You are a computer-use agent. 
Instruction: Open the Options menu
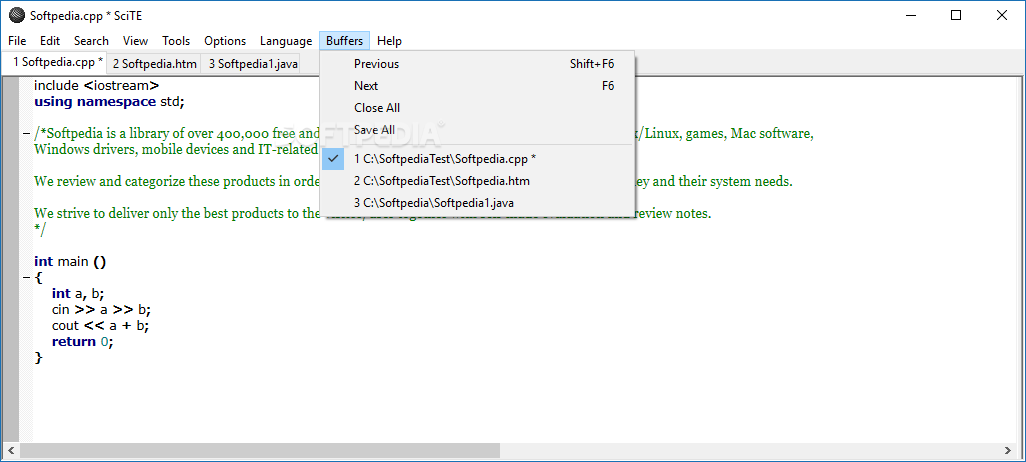point(225,41)
